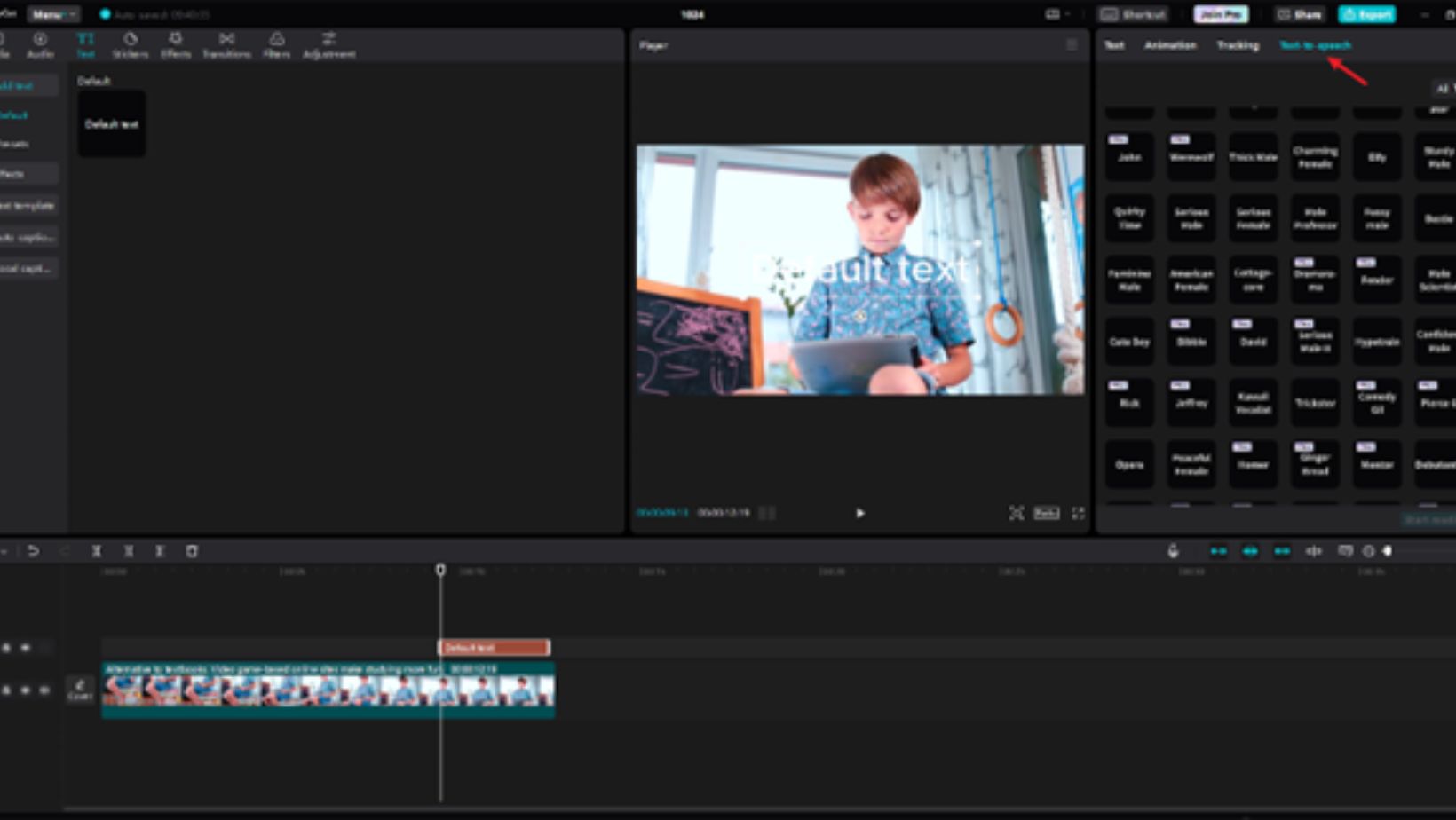Image resolution: width=1456 pixels, height=820 pixels.
Task: Choose the Opera voice
Action: click(1129, 464)
